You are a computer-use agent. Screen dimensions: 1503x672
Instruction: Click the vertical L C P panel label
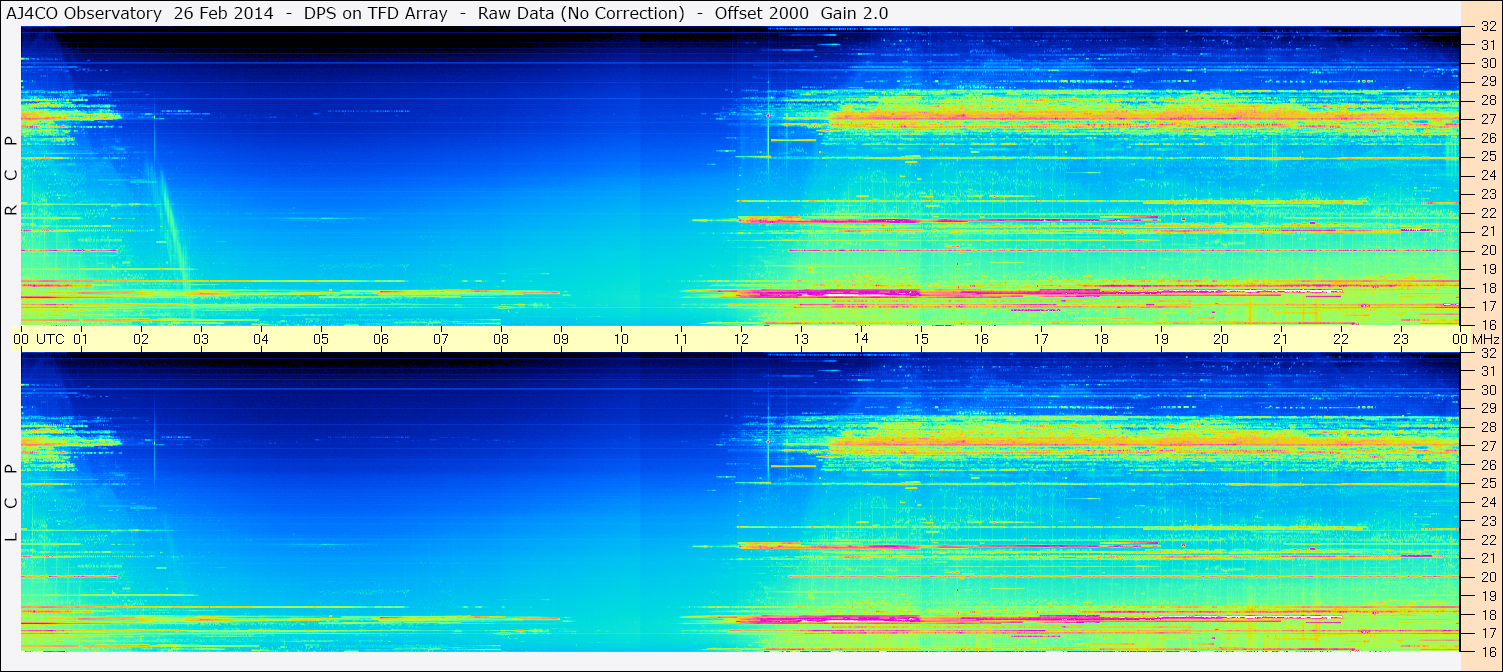click(x=11, y=503)
